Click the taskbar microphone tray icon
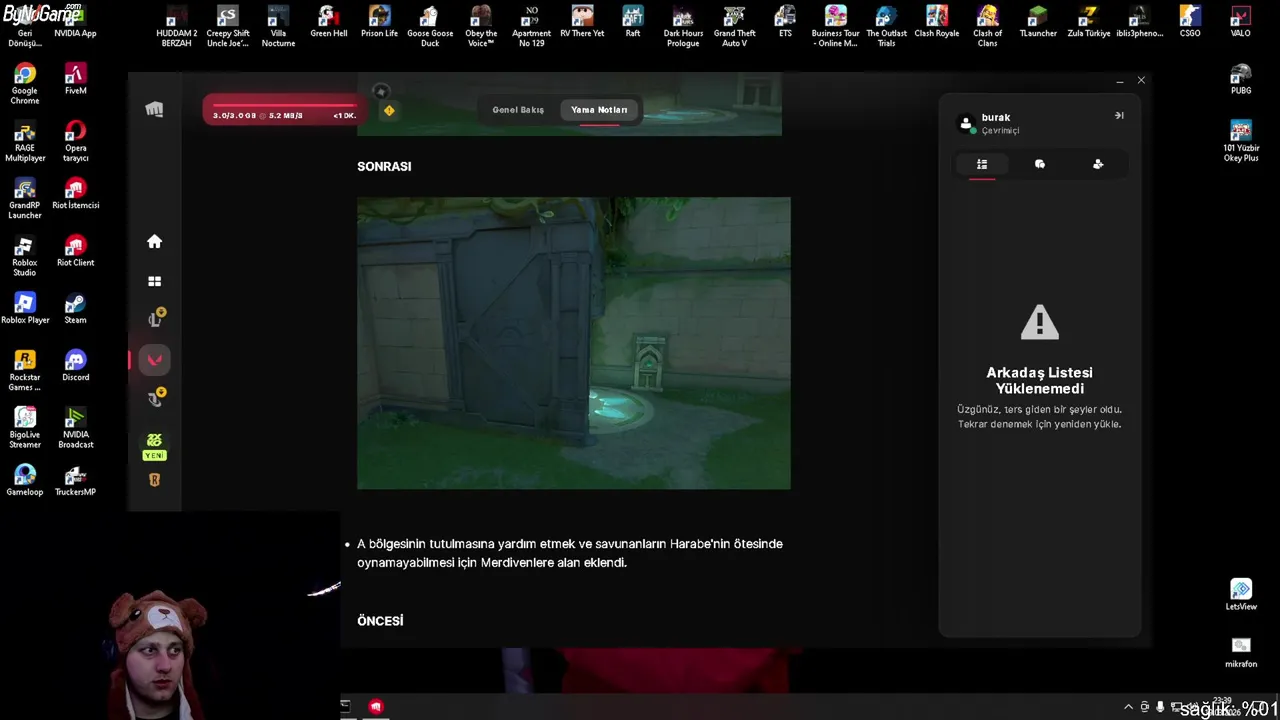This screenshot has height=720, width=1280. point(1160,707)
